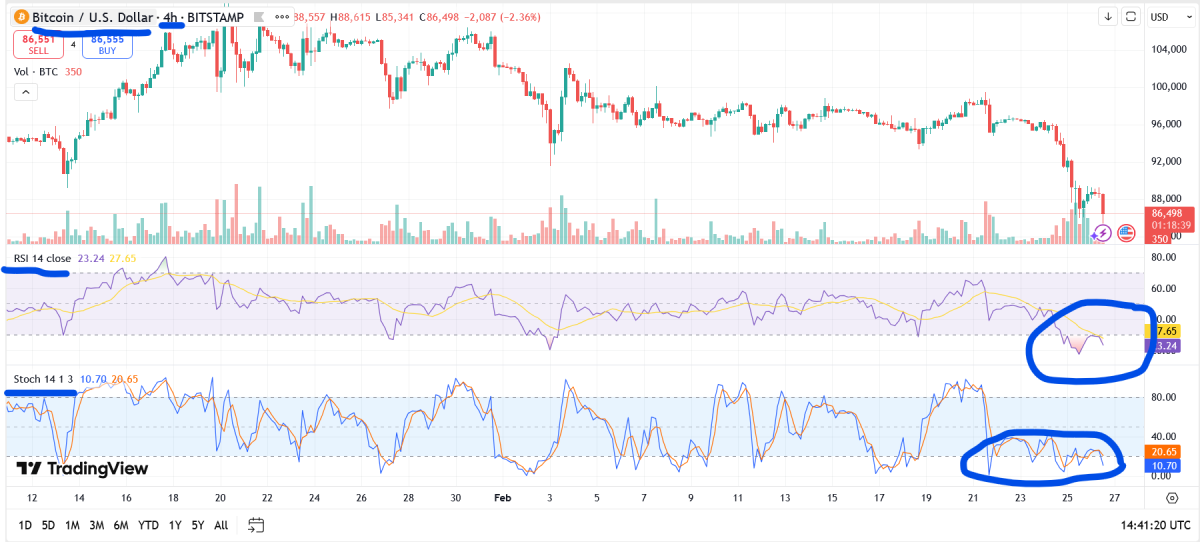Viewport: 1200px width, 542px height.
Task: Set the date range to 5D
Action: [49, 525]
